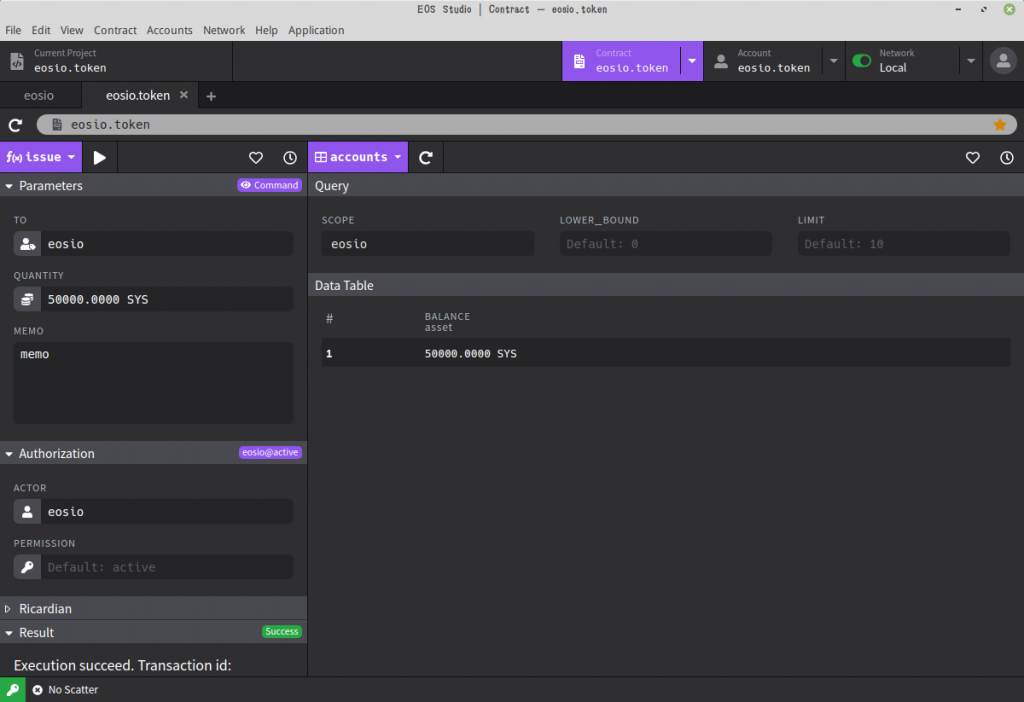Open the Account selector dropdown arrow

coord(833,61)
